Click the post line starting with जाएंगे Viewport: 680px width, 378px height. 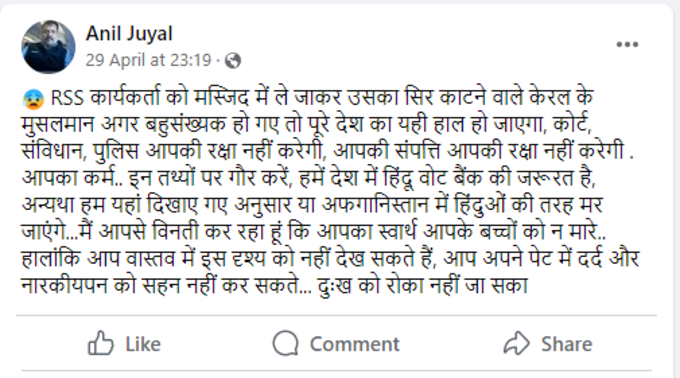tap(314, 232)
